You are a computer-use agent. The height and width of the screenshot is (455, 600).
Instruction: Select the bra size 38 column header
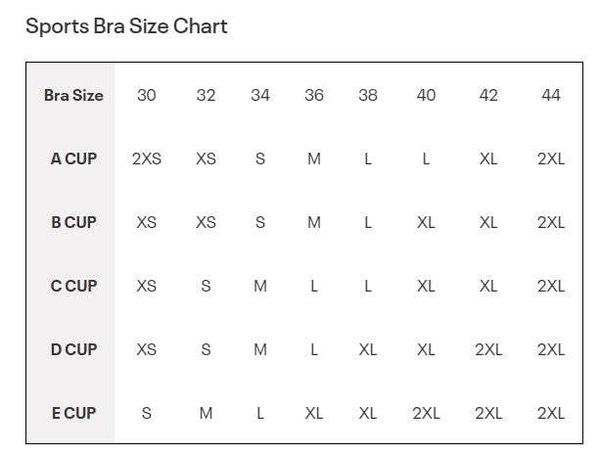point(368,95)
